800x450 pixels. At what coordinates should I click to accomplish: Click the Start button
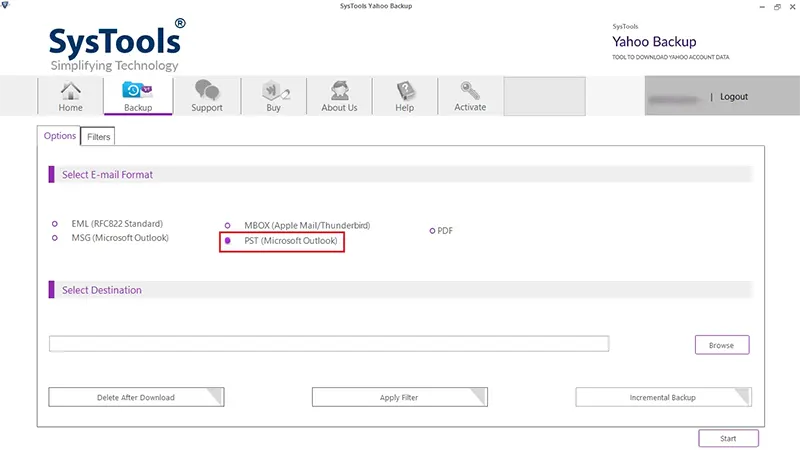728,438
